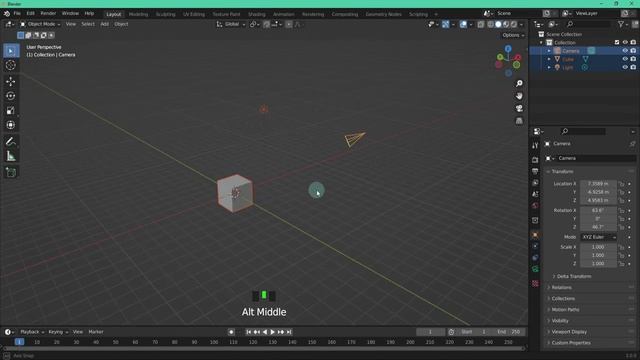
Task: Toggle Location X lock icon
Action: (x=621, y=184)
